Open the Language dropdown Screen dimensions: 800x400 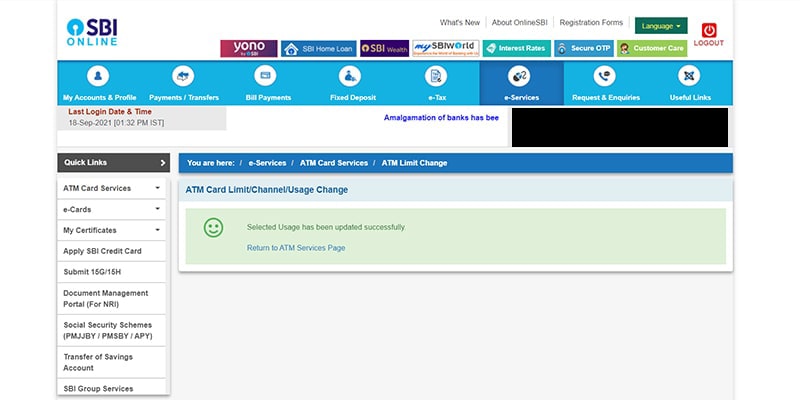point(661,26)
